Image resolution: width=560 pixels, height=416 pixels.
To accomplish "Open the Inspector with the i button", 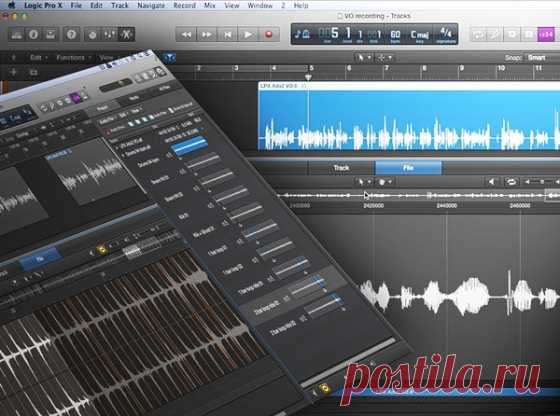I will (34, 35).
